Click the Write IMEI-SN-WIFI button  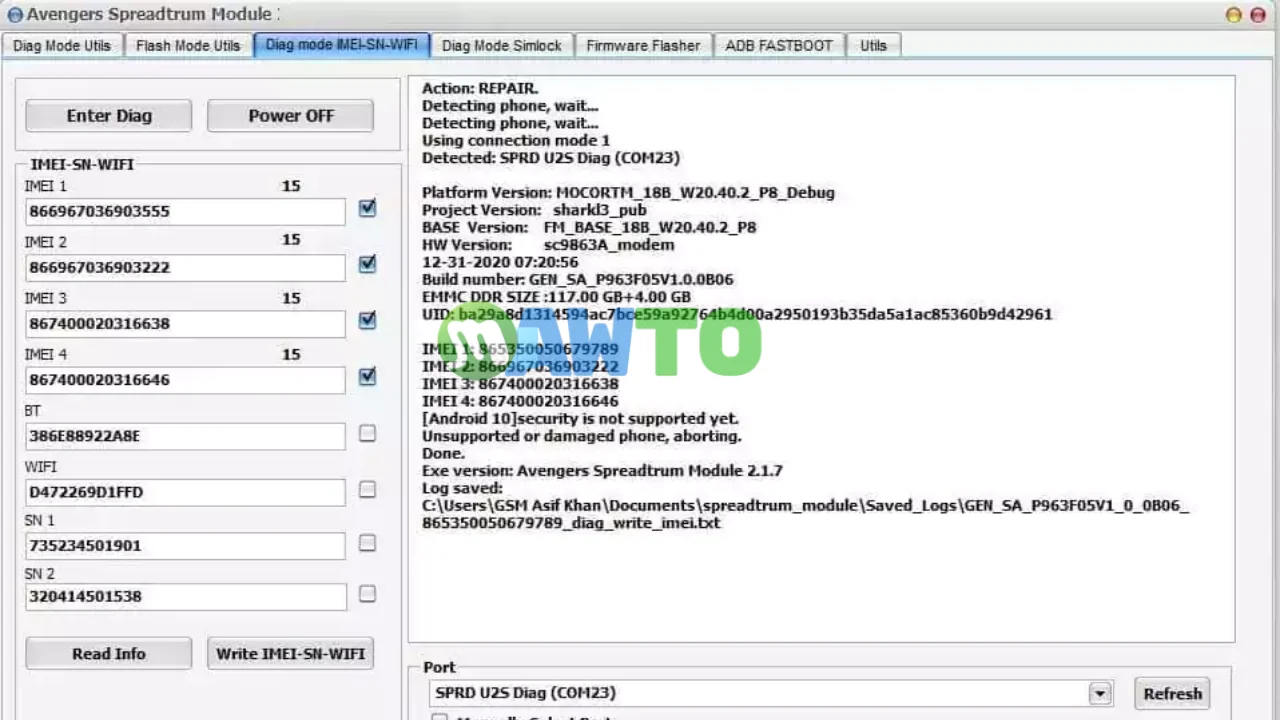coord(291,654)
